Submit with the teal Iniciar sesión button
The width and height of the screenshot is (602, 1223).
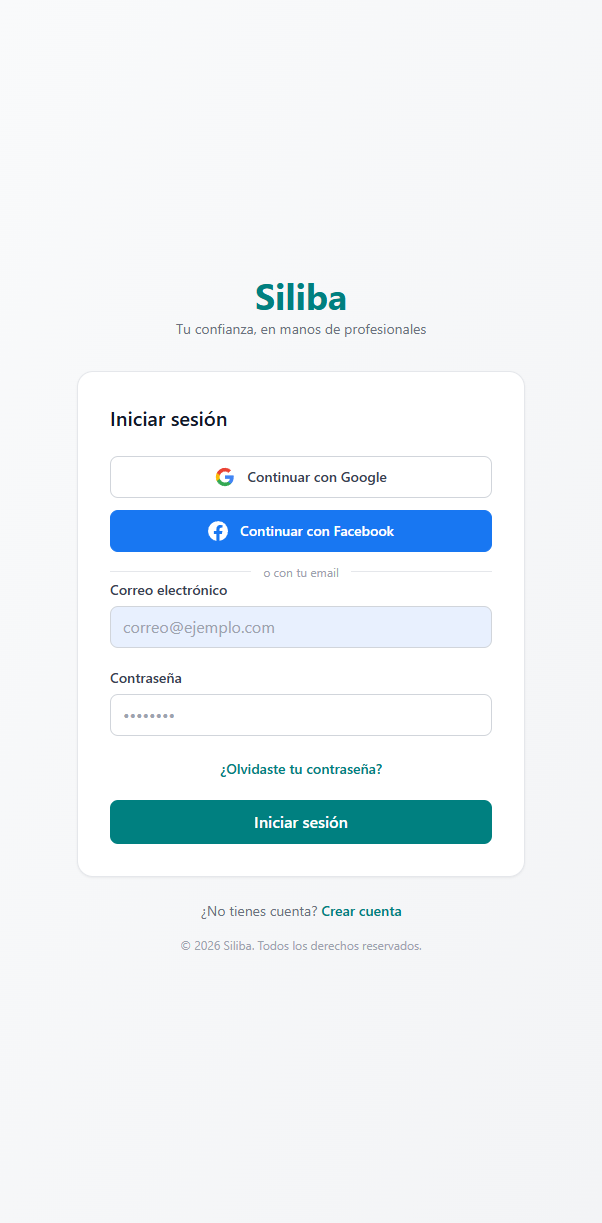click(x=301, y=822)
